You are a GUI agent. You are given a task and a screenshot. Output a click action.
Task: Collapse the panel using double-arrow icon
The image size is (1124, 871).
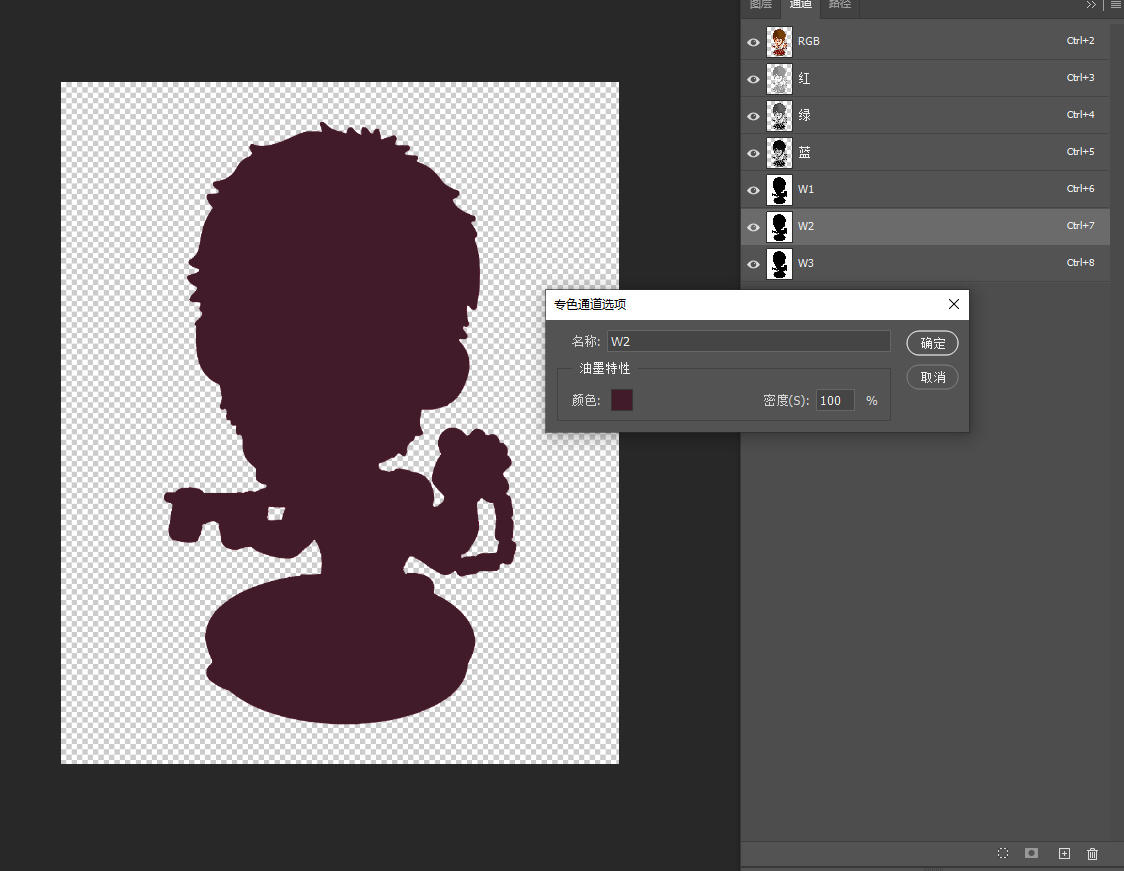(x=1091, y=5)
